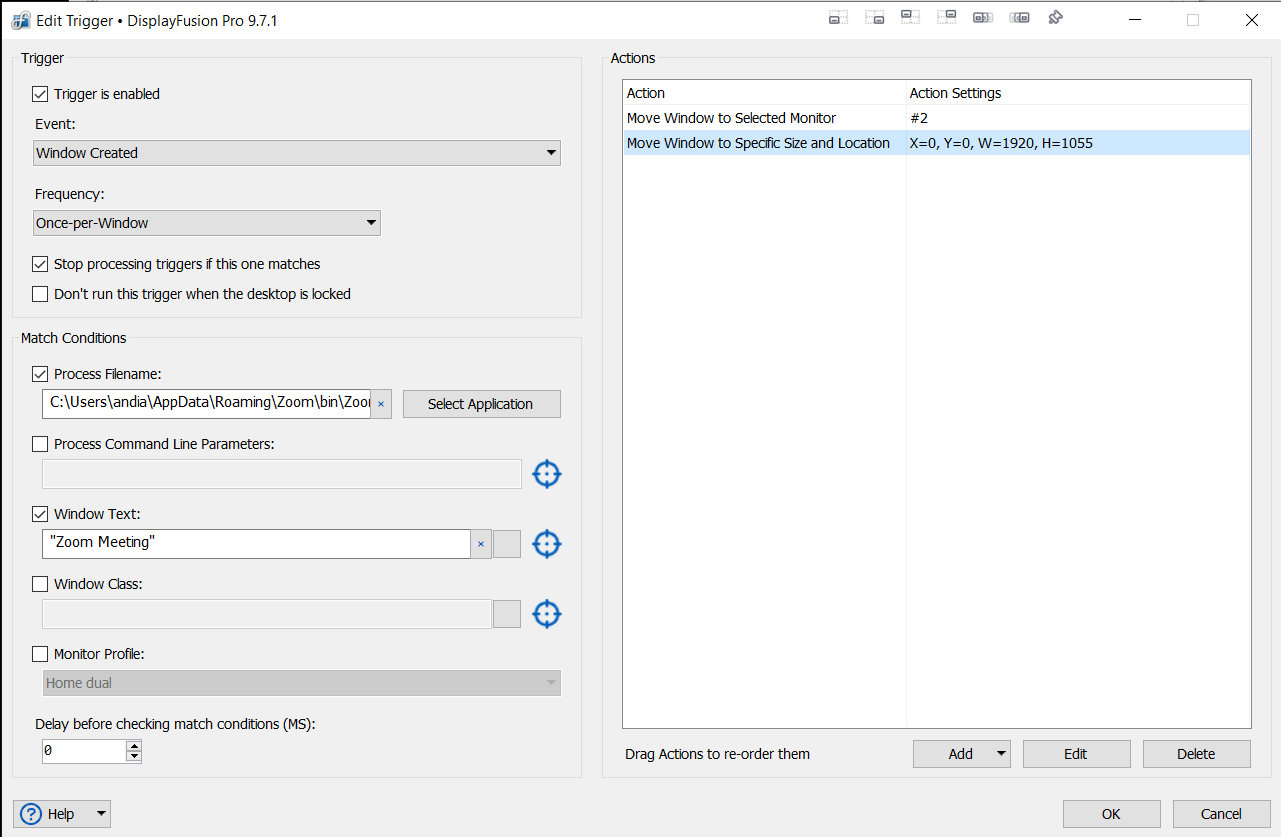The image size is (1281, 837).
Task: Click the move to next monitor titlebar icon
Action: pos(1019,18)
